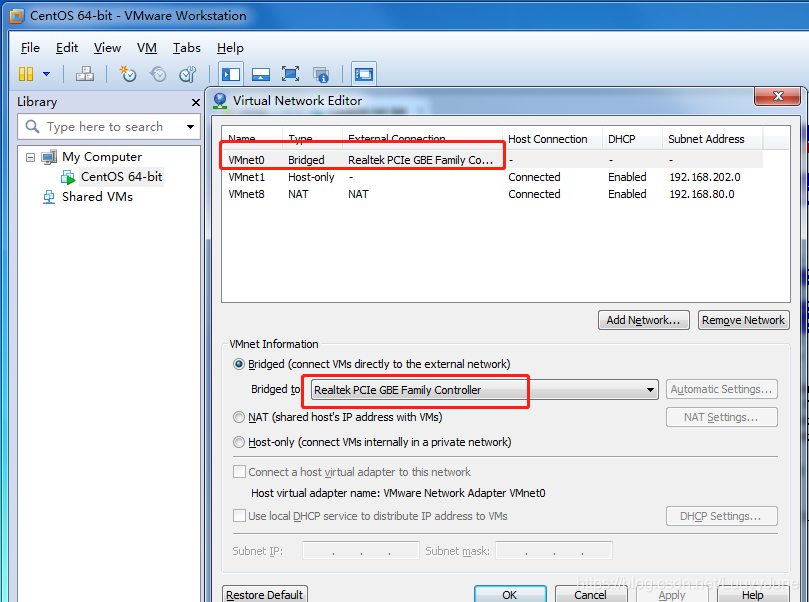The width and height of the screenshot is (809, 602).
Task: Open the power options dropdown arrow
Action: click(46, 74)
